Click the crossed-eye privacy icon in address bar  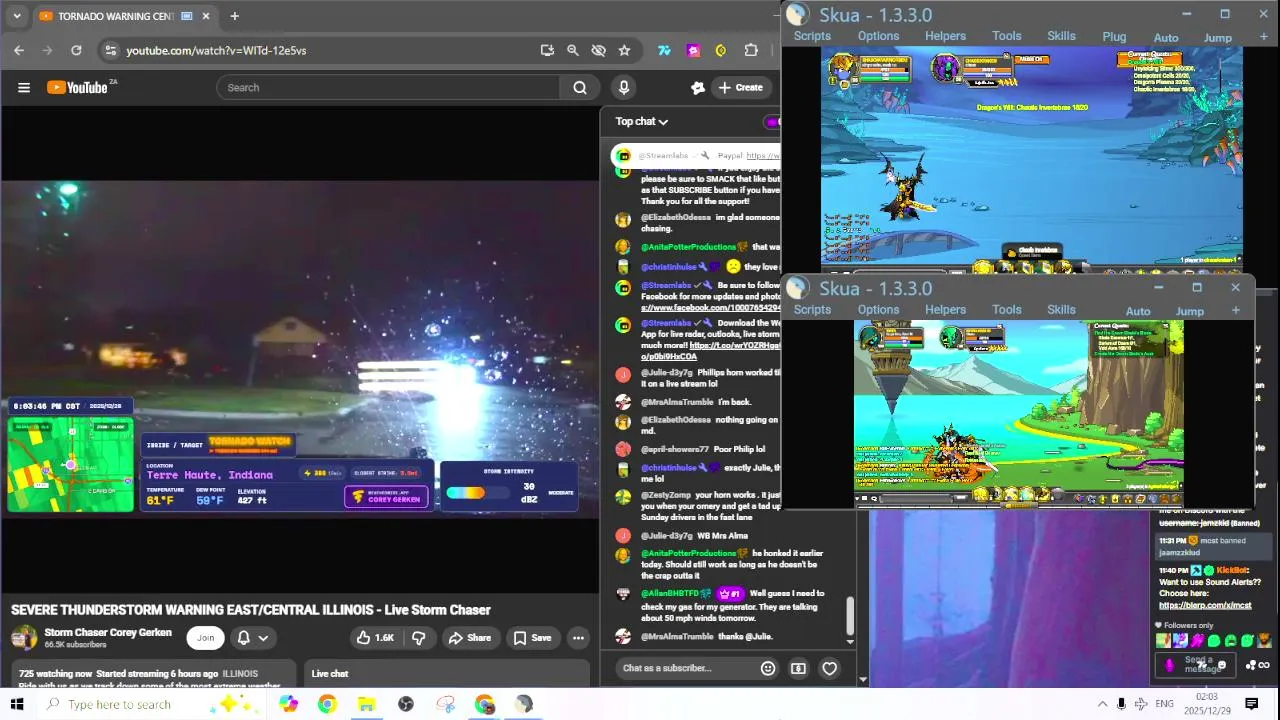coord(599,50)
